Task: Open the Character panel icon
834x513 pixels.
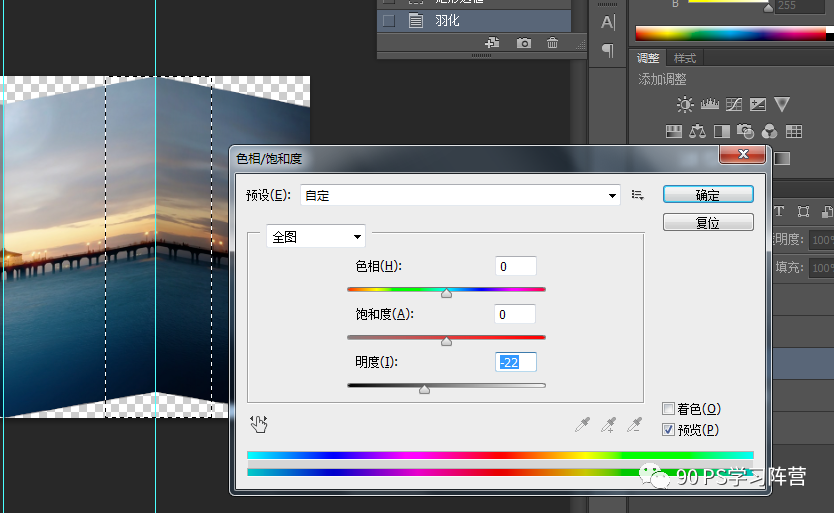Action: [x=608, y=22]
